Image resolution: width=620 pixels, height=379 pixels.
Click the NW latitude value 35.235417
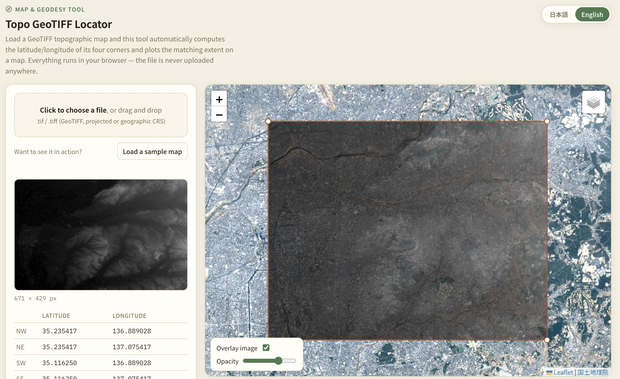pyautogui.click(x=60, y=331)
